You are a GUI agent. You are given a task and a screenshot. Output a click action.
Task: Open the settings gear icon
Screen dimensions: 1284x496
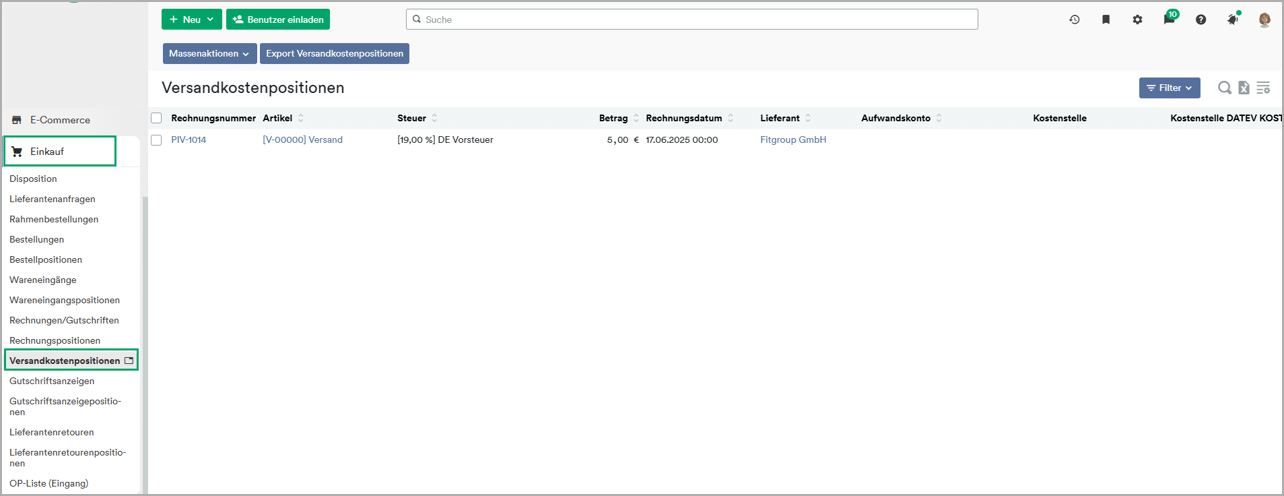click(x=1137, y=19)
